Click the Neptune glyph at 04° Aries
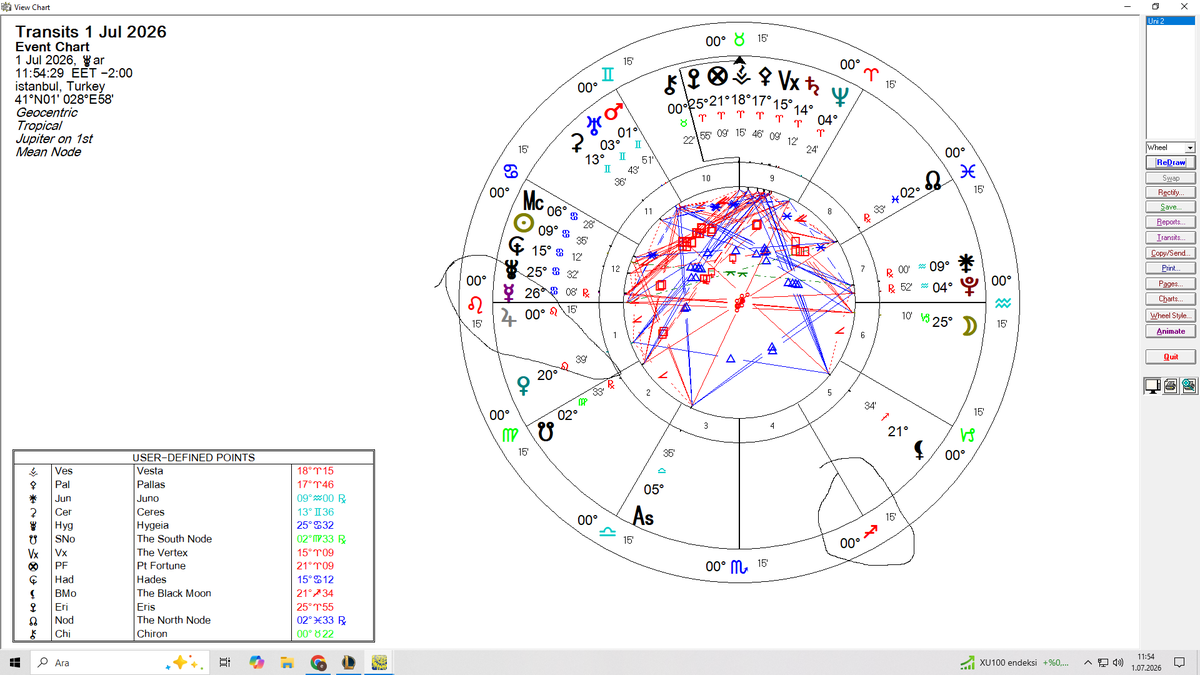 tap(841, 96)
